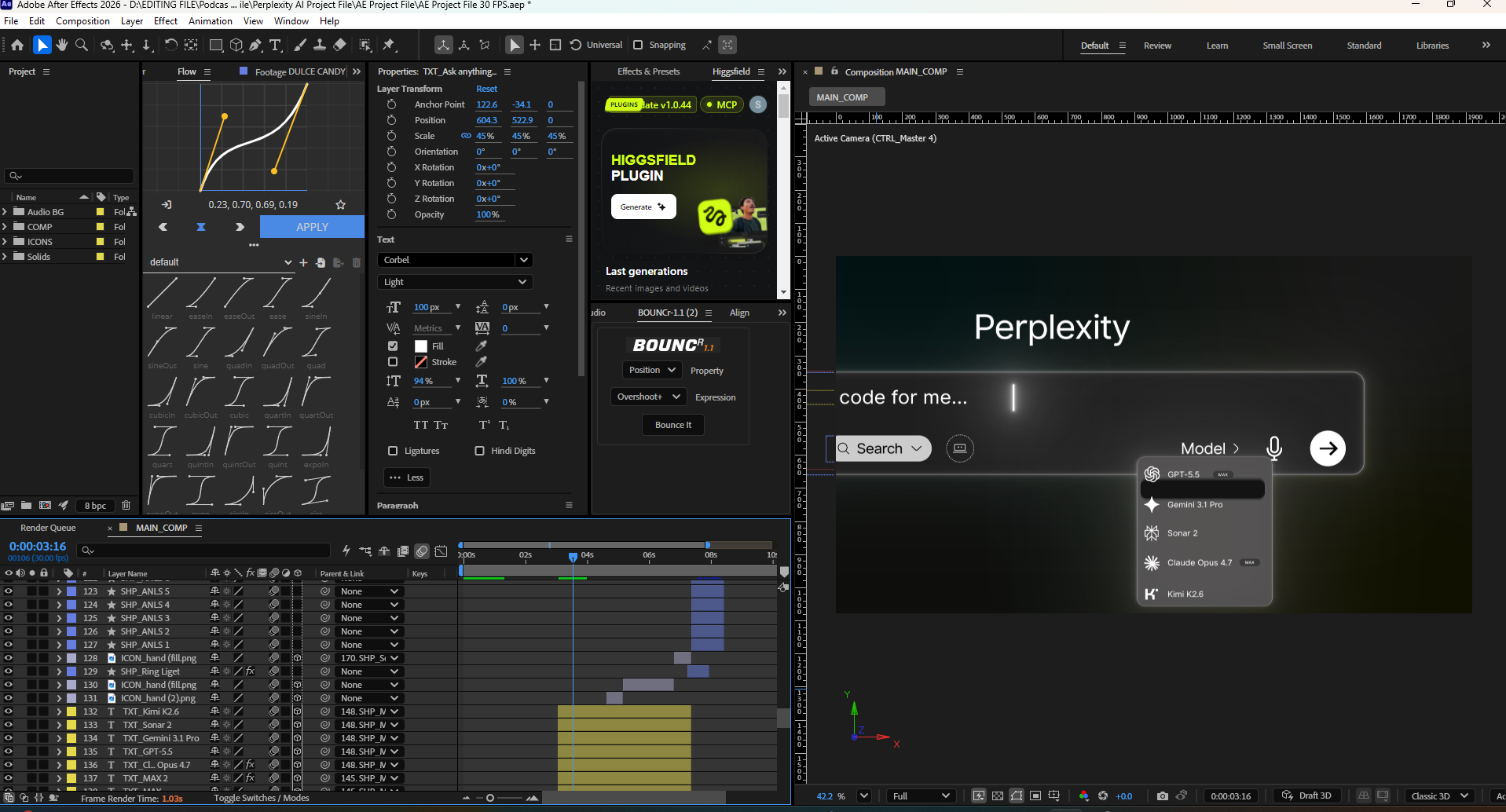Hide layer 123 SHP_ANLS 5
The width and height of the screenshot is (1506, 812).
click(x=9, y=591)
